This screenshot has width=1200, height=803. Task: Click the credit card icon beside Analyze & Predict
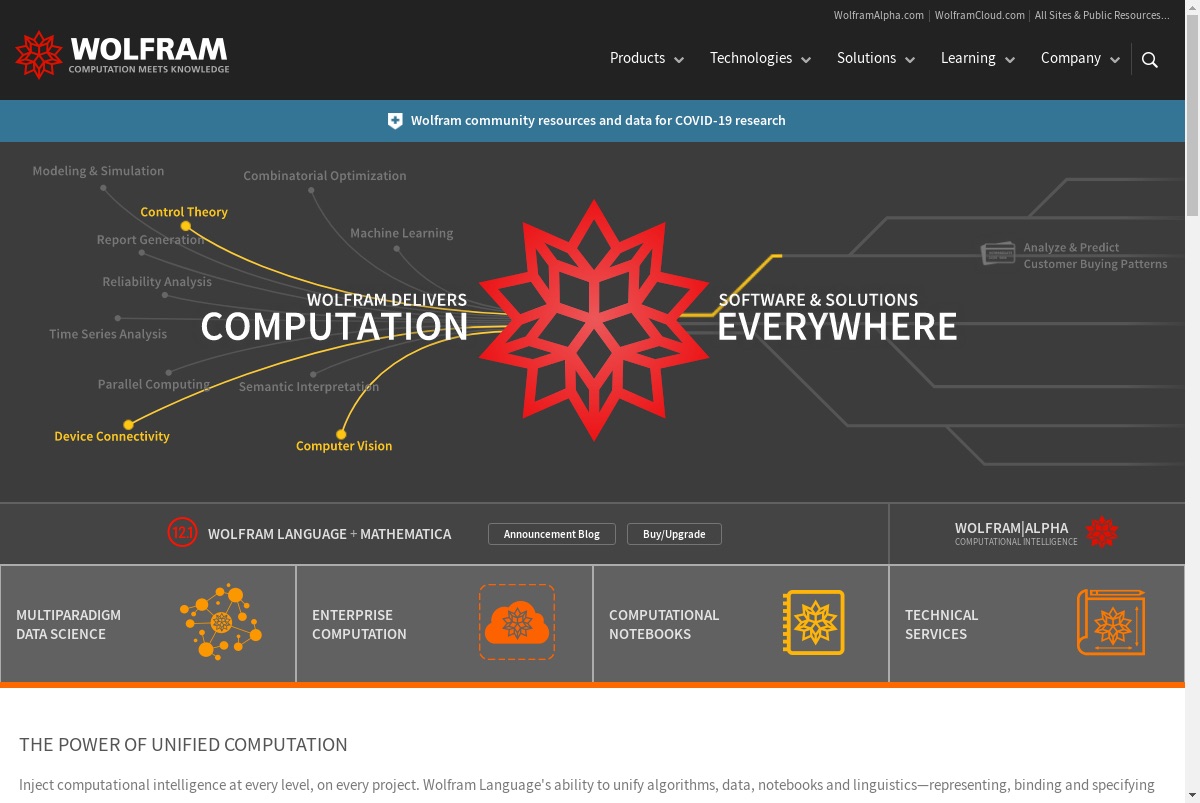(998, 253)
